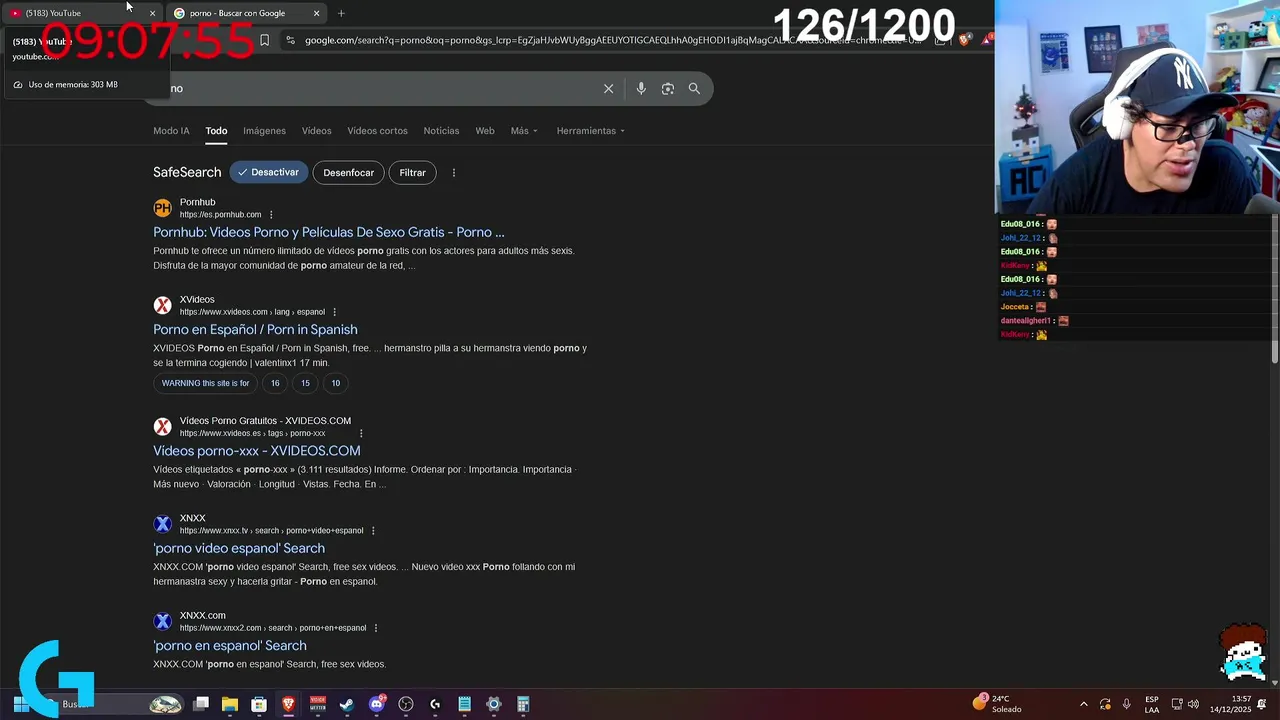Screen dimensions: 1280x720
Task: Click the scrollbar in the chat overlay
Action: pyautogui.click(x=1275, y=290)
